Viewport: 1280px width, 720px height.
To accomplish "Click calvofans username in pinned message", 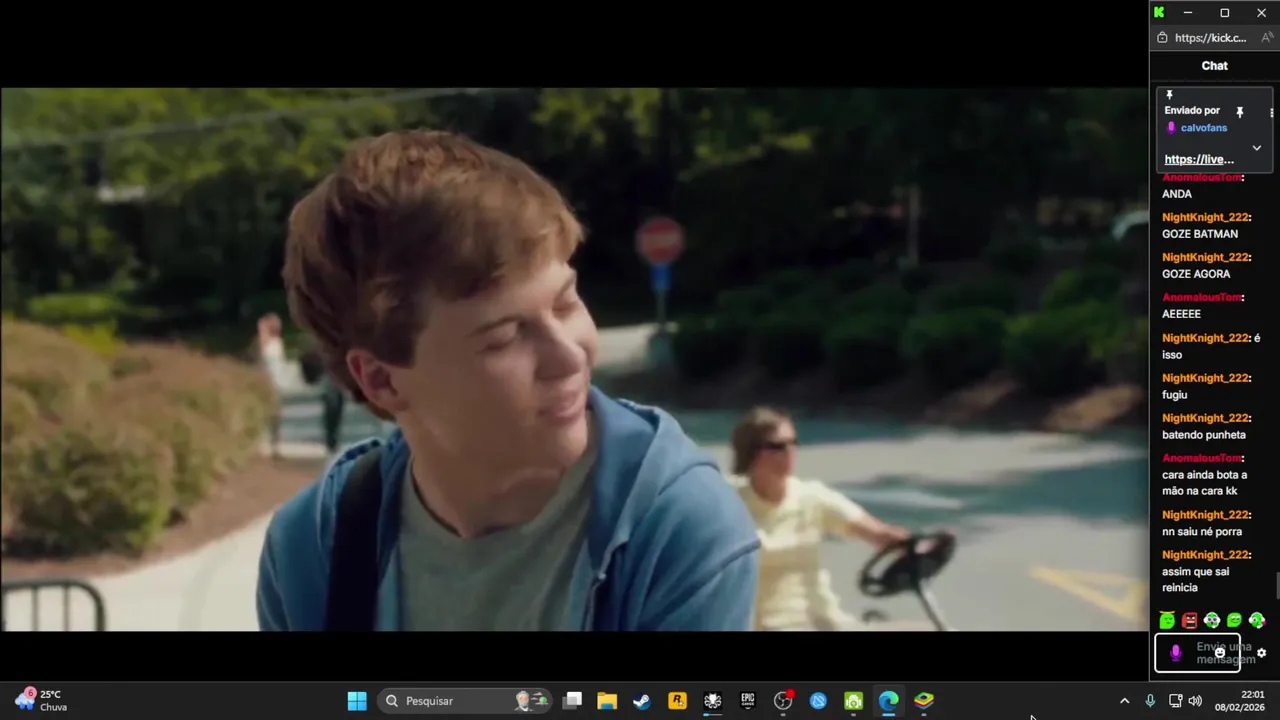I will point(1204,128).
